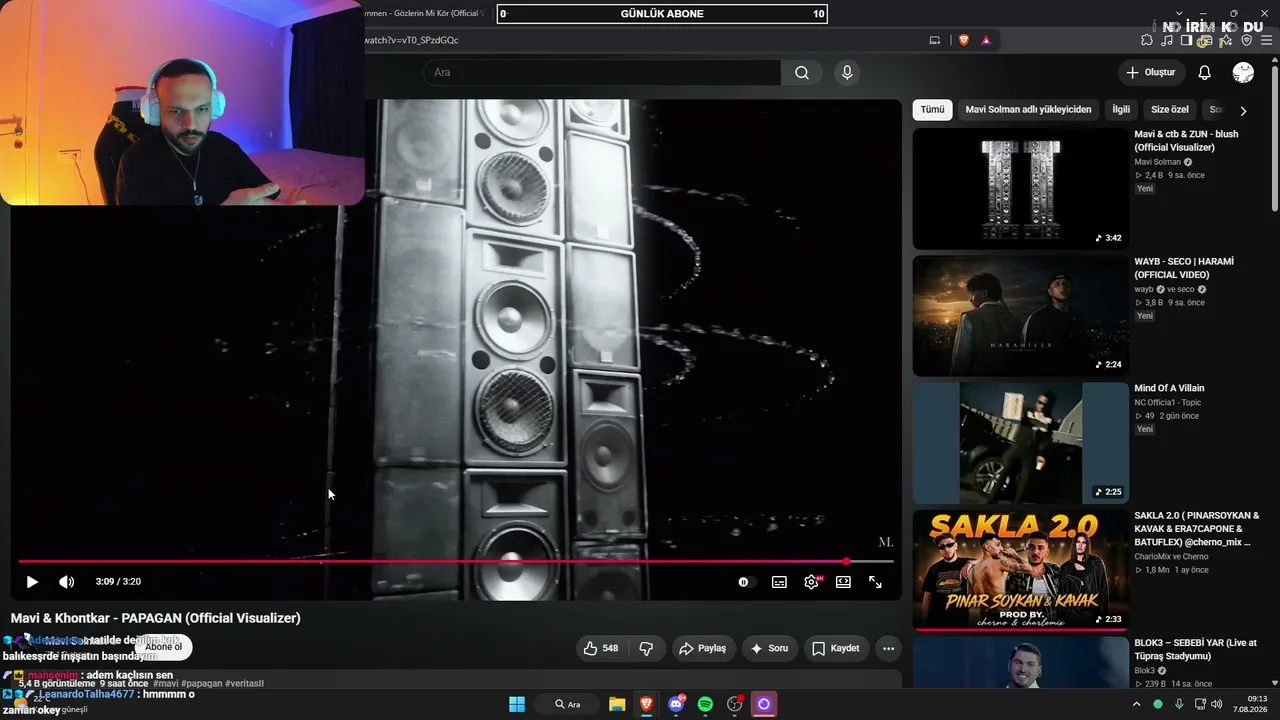The width and height of the screenshot is (1280, 720).
Task: Open the Mavi & ctb & ZUN video title
Action: (x=1186, y=140)
